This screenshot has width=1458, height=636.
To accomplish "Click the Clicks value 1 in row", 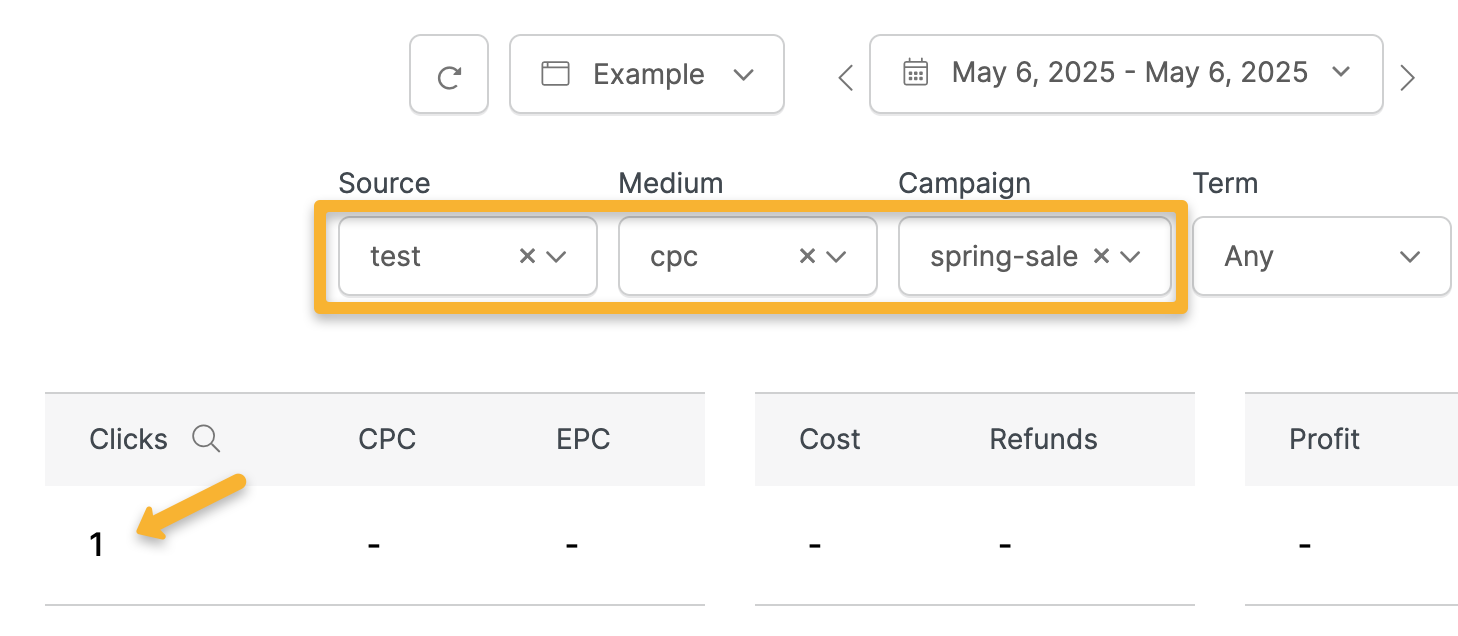I will pyautogui.click(x=97, y=545).
